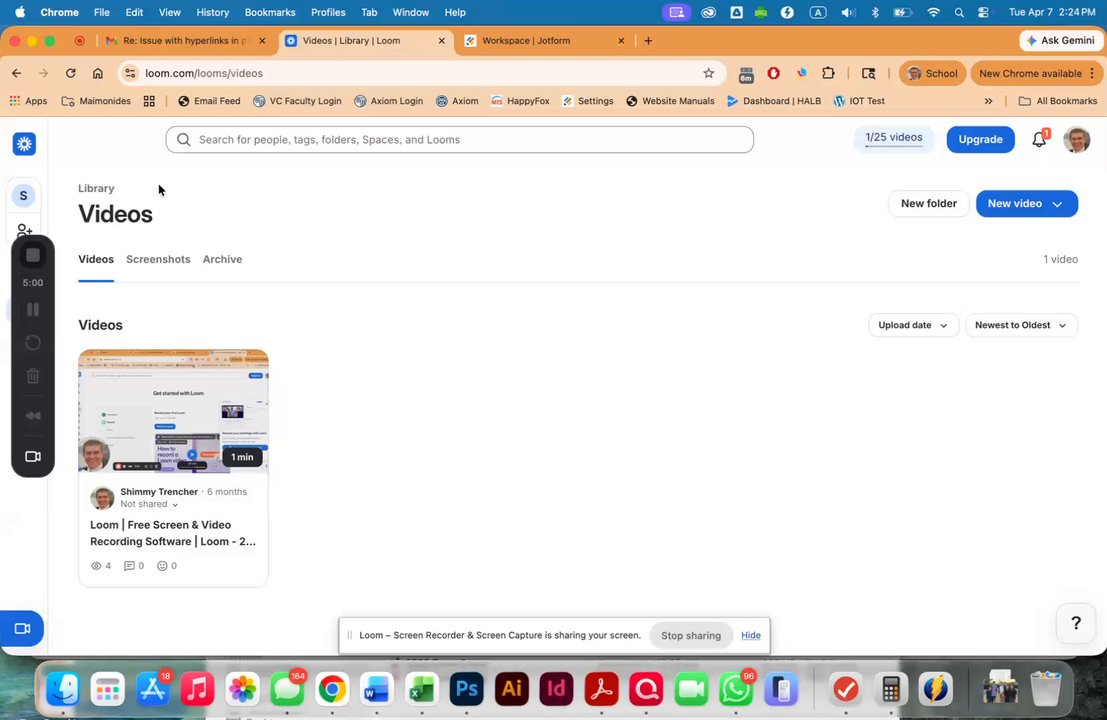Click the help question mark button

[1075, 623]
